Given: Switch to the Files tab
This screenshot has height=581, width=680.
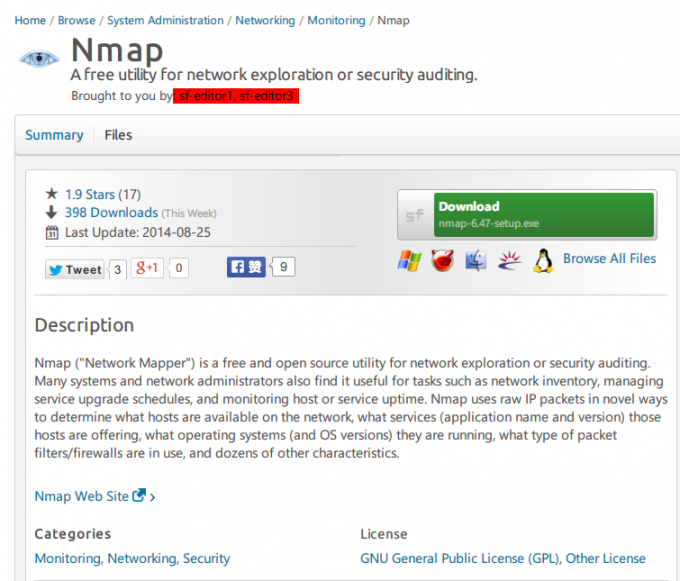Looking at the screenshot, I should [118, 135].
